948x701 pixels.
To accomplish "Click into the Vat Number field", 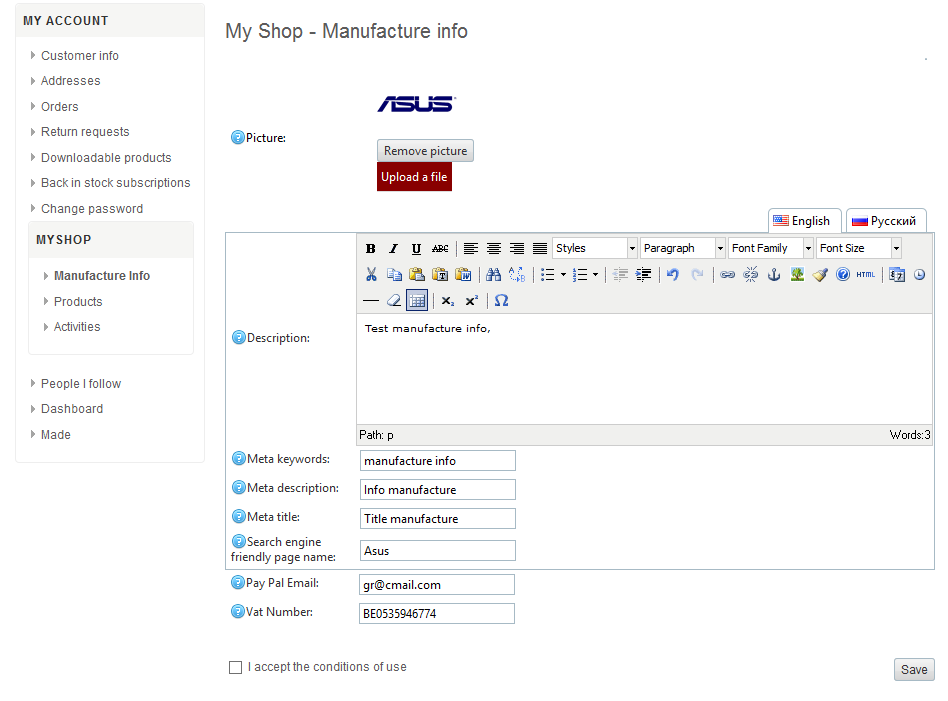I will 437,613.
